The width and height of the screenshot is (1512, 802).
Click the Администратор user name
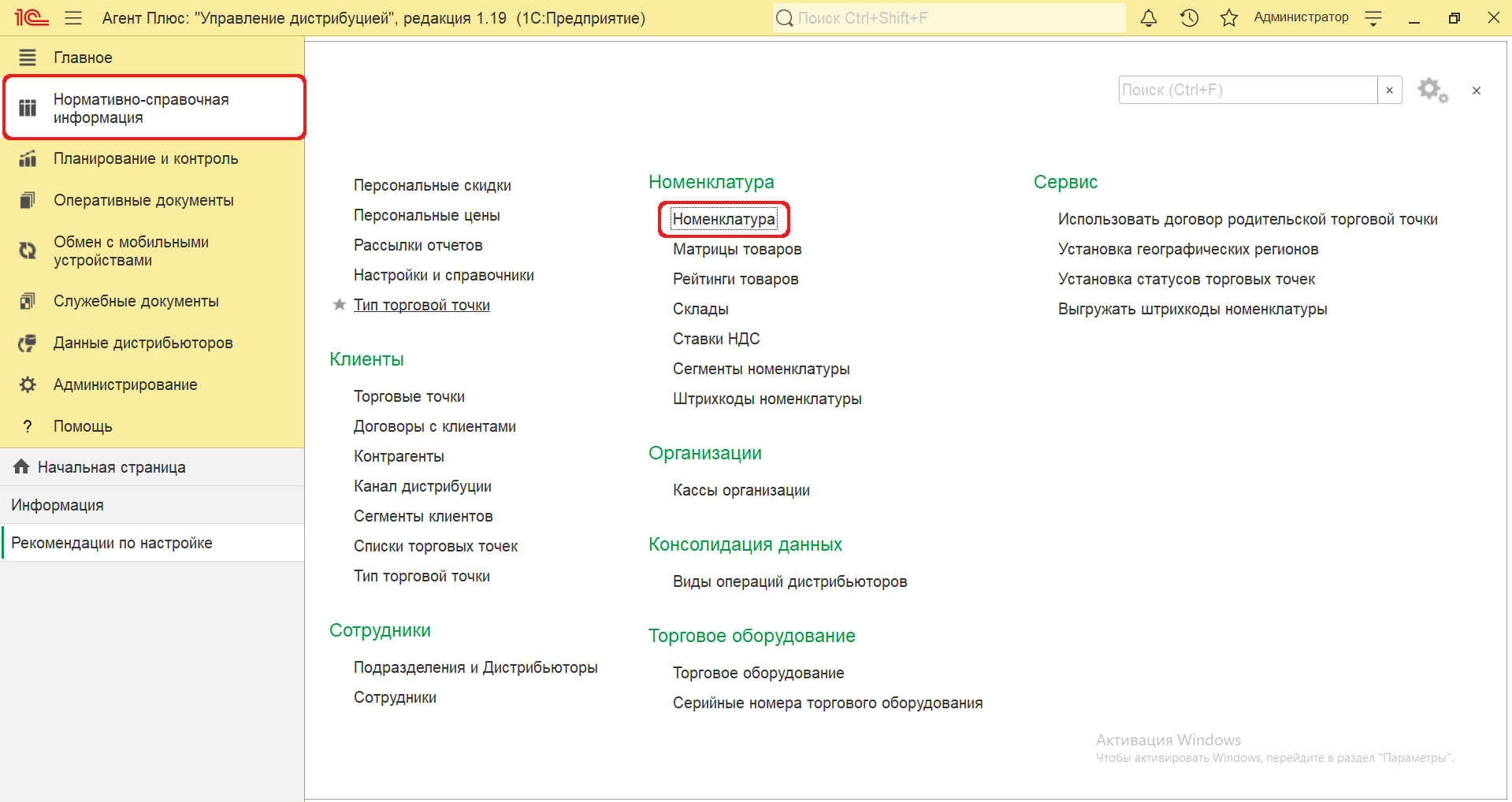1301,17
